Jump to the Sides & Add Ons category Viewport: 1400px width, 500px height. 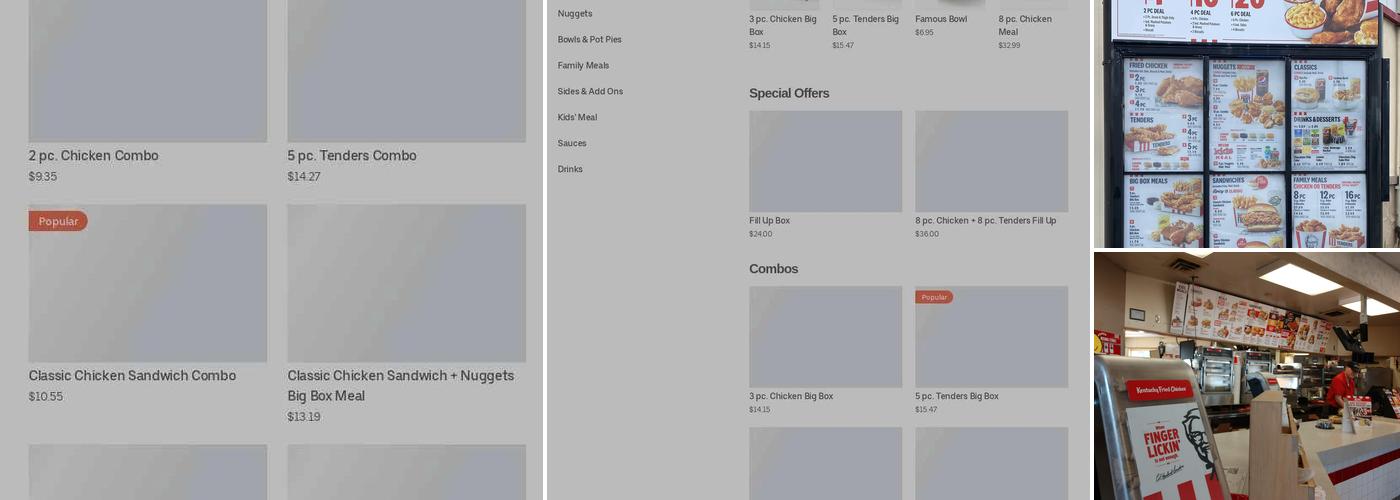(x=590, y=92)
